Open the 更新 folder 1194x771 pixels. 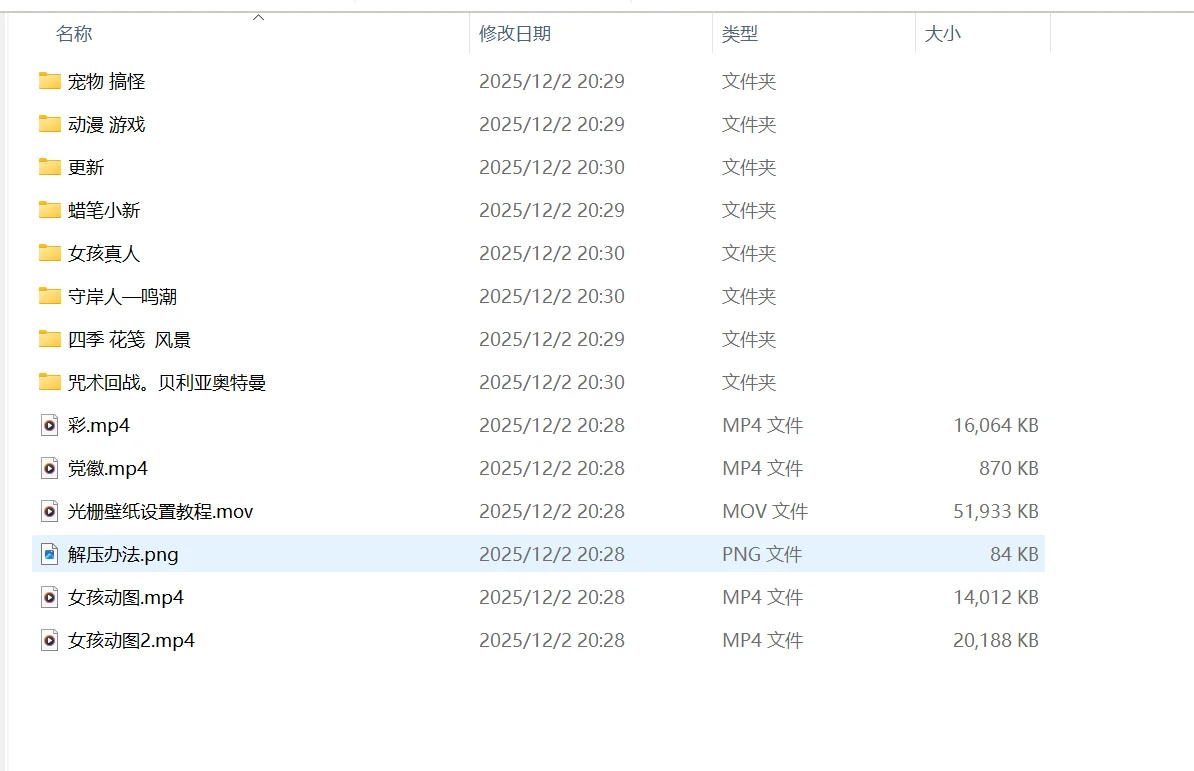88,167
